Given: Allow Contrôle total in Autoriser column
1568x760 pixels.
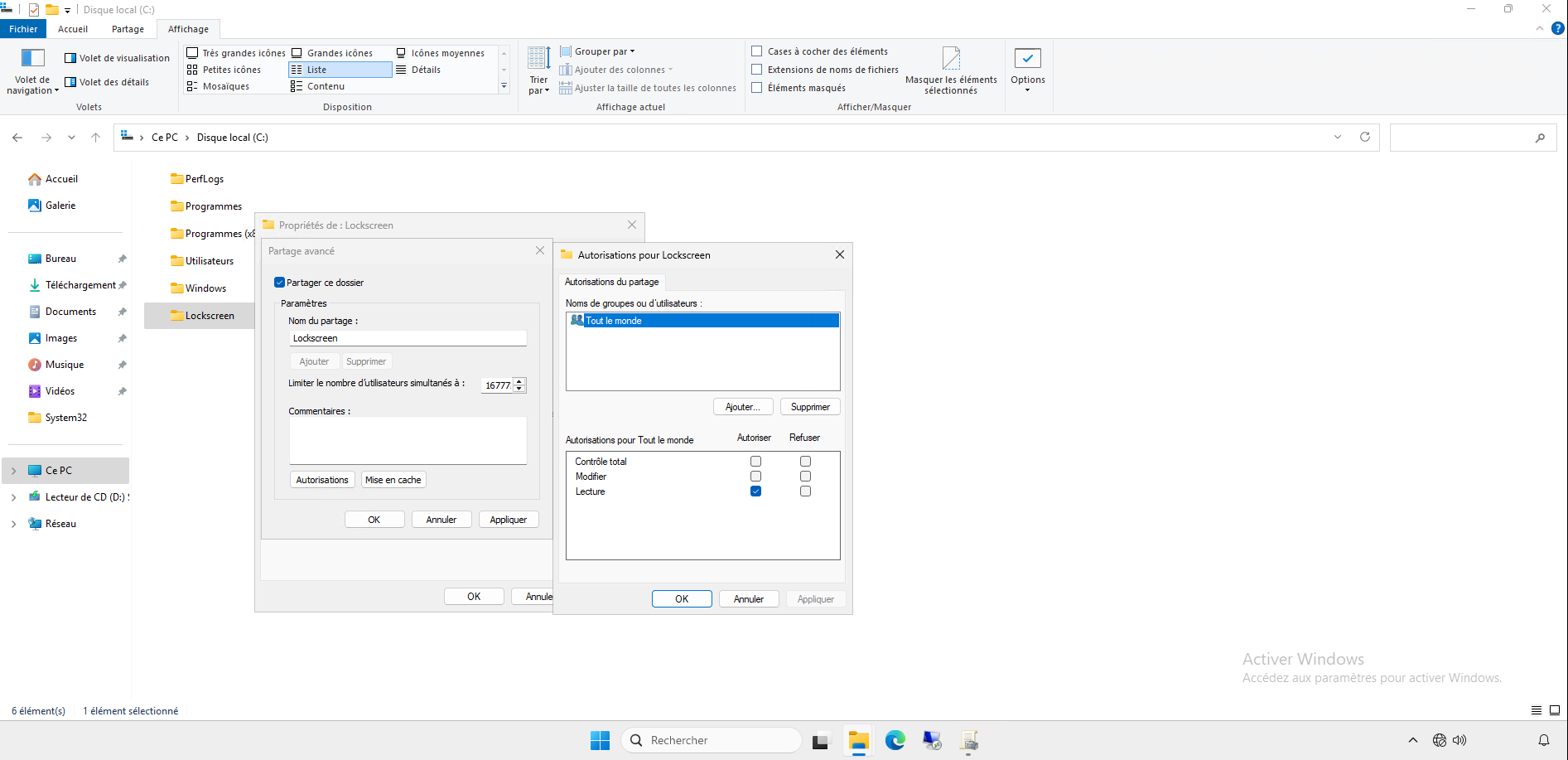Looking at the screenshot, I should tap(755, 462).
